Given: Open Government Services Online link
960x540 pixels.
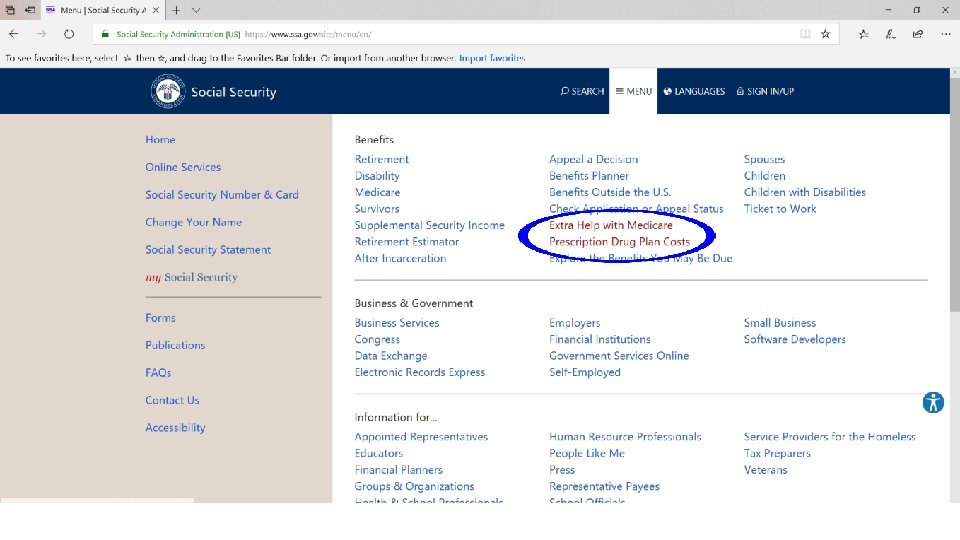Looking at the screenshot, I should (x=619, y=356).
